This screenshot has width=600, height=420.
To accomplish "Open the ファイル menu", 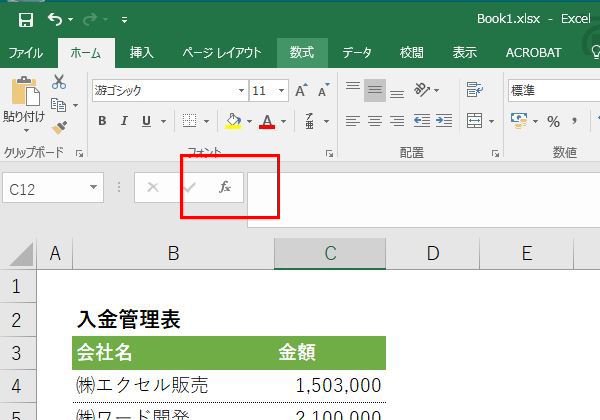I will click(26, 53).
